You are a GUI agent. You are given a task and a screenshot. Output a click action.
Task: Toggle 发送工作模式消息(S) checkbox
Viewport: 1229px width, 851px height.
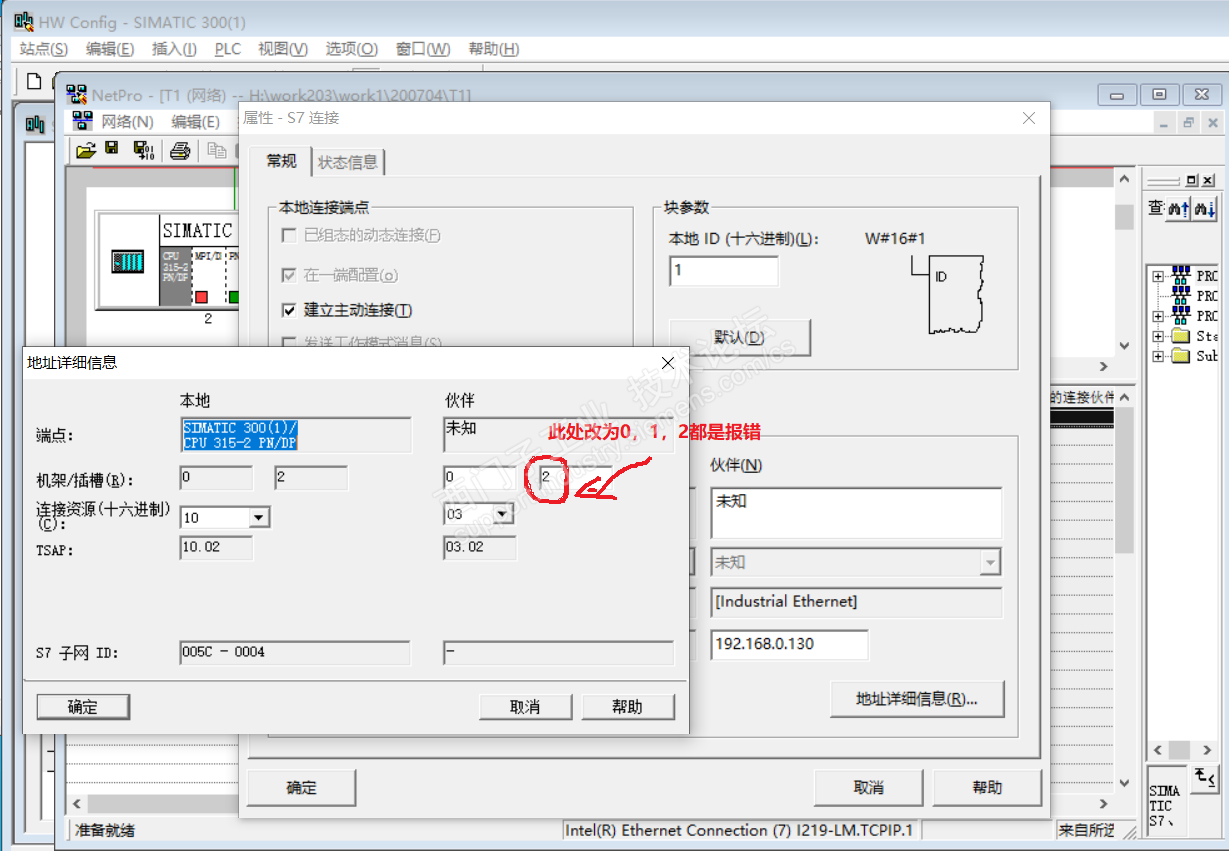coord(290,343)
